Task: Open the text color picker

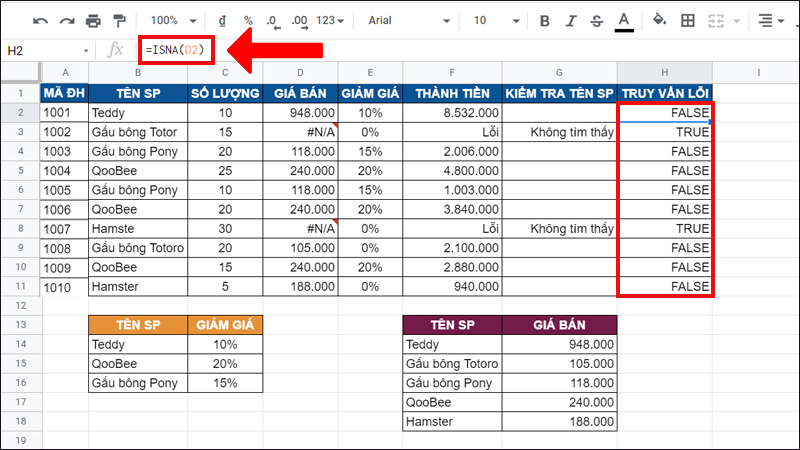Action: [624, 20]
